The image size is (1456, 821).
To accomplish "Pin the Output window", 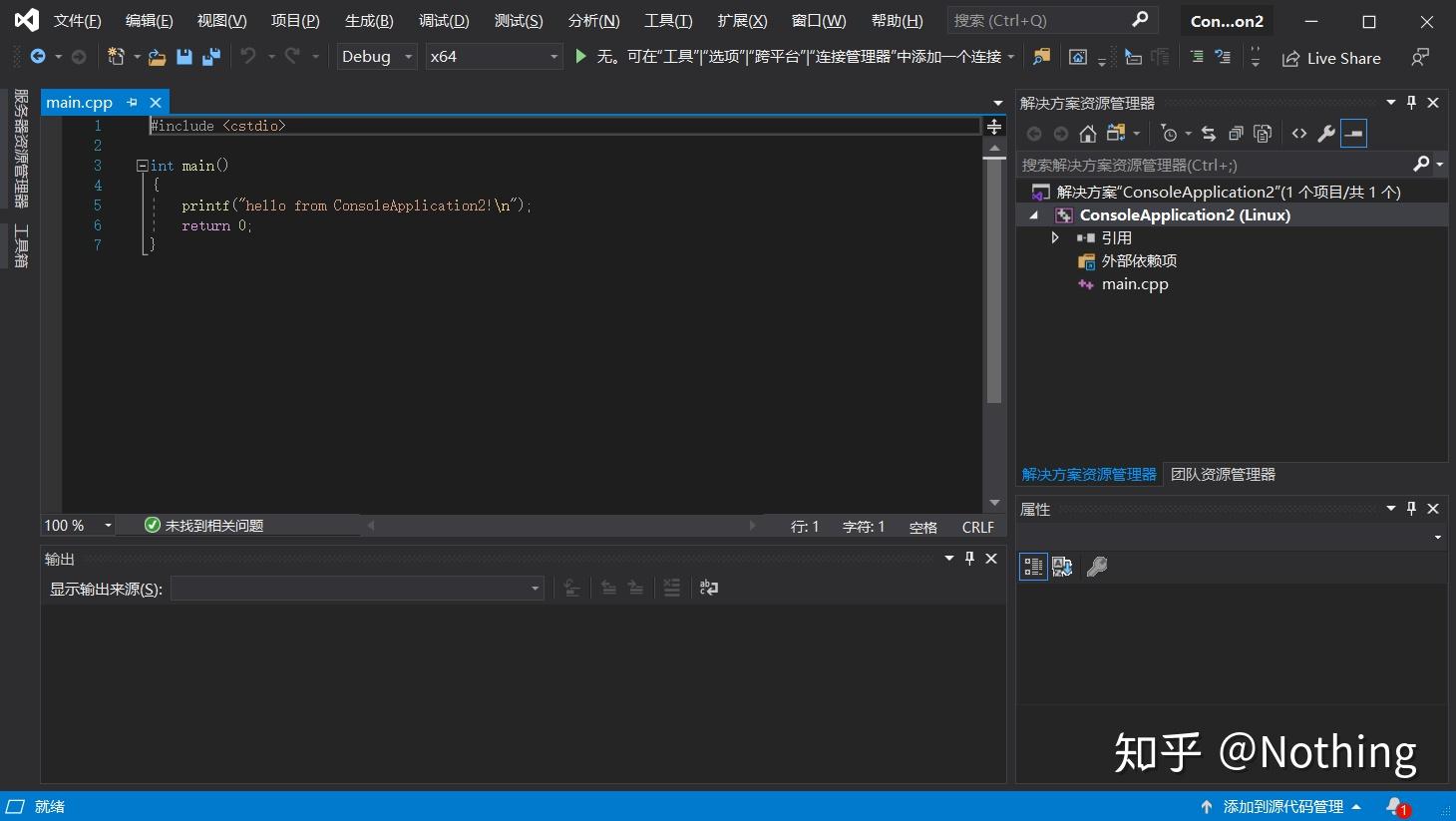I will tap(968, 558).
